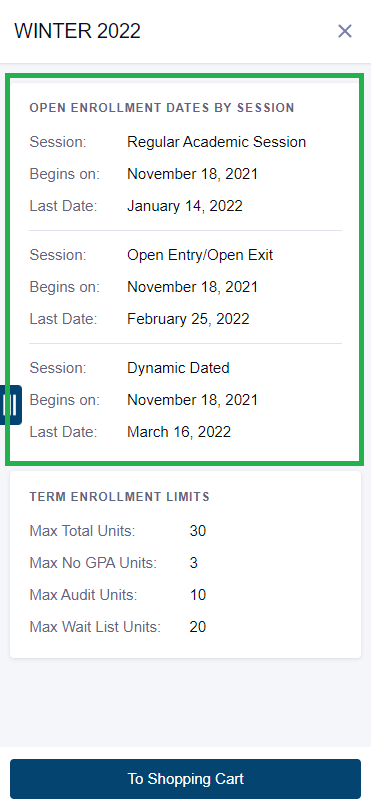Image resolution: width=371 pixels, height=808 pixels.
Task: Select Open Enrollment Dates By Session heading
Action: (x=162, y=108)
